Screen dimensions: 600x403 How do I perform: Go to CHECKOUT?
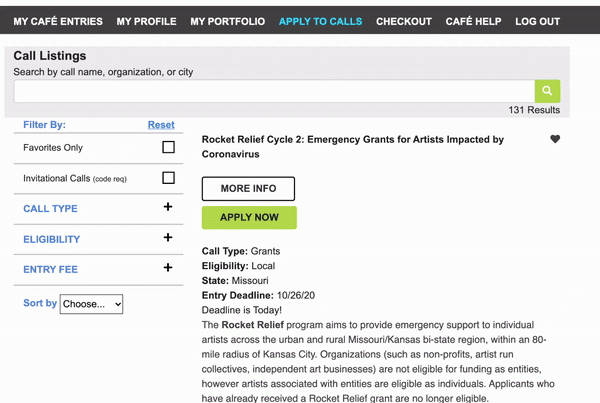404,21
